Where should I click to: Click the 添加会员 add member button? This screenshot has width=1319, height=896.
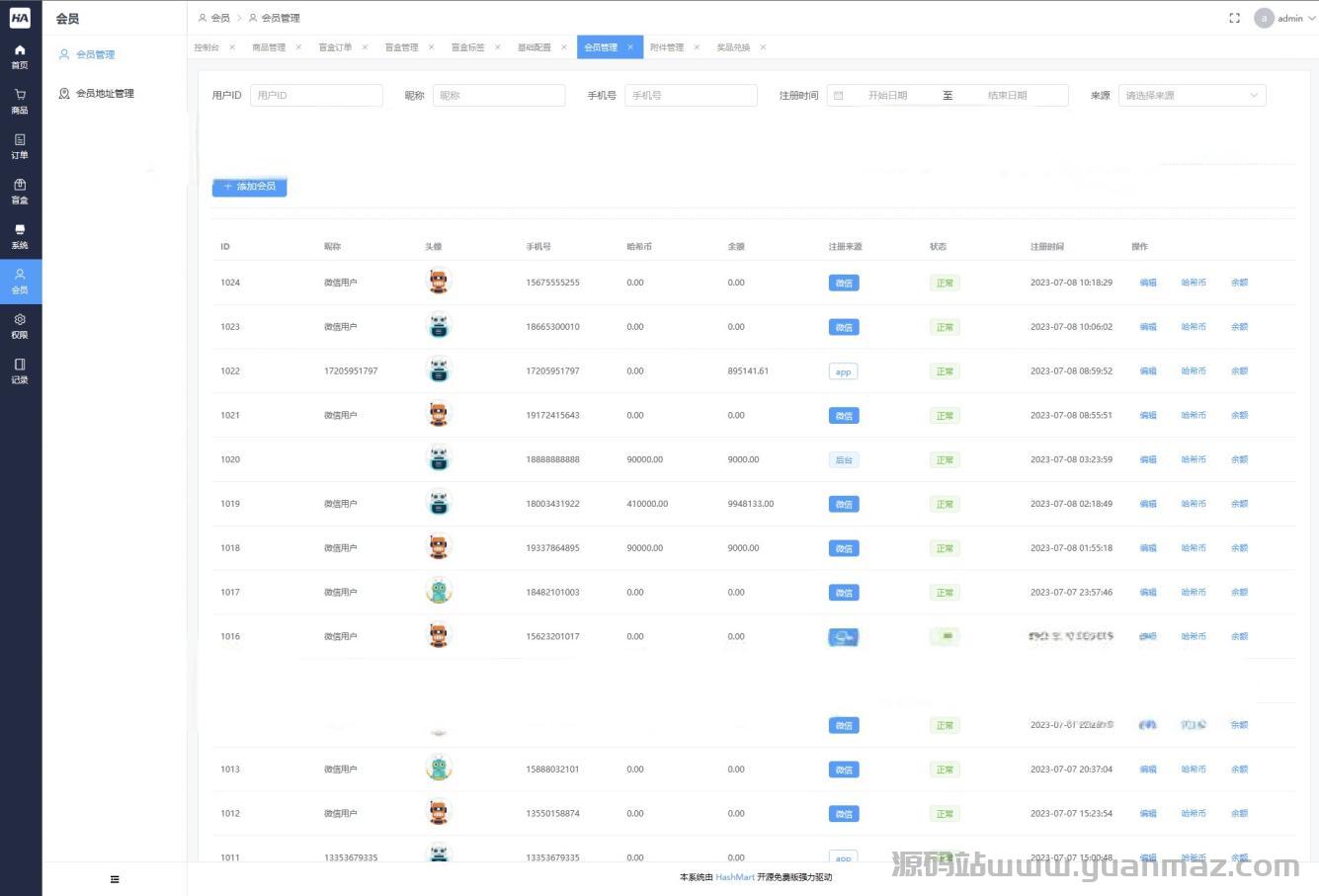coord(249,187)
